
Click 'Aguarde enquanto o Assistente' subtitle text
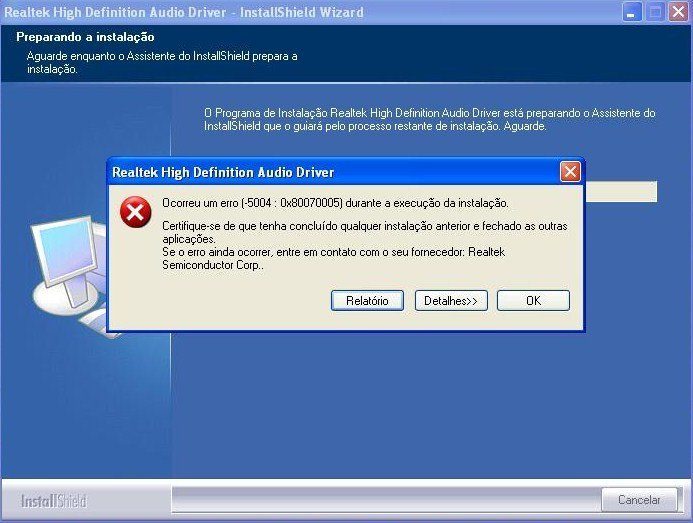(x=162, y=62)
